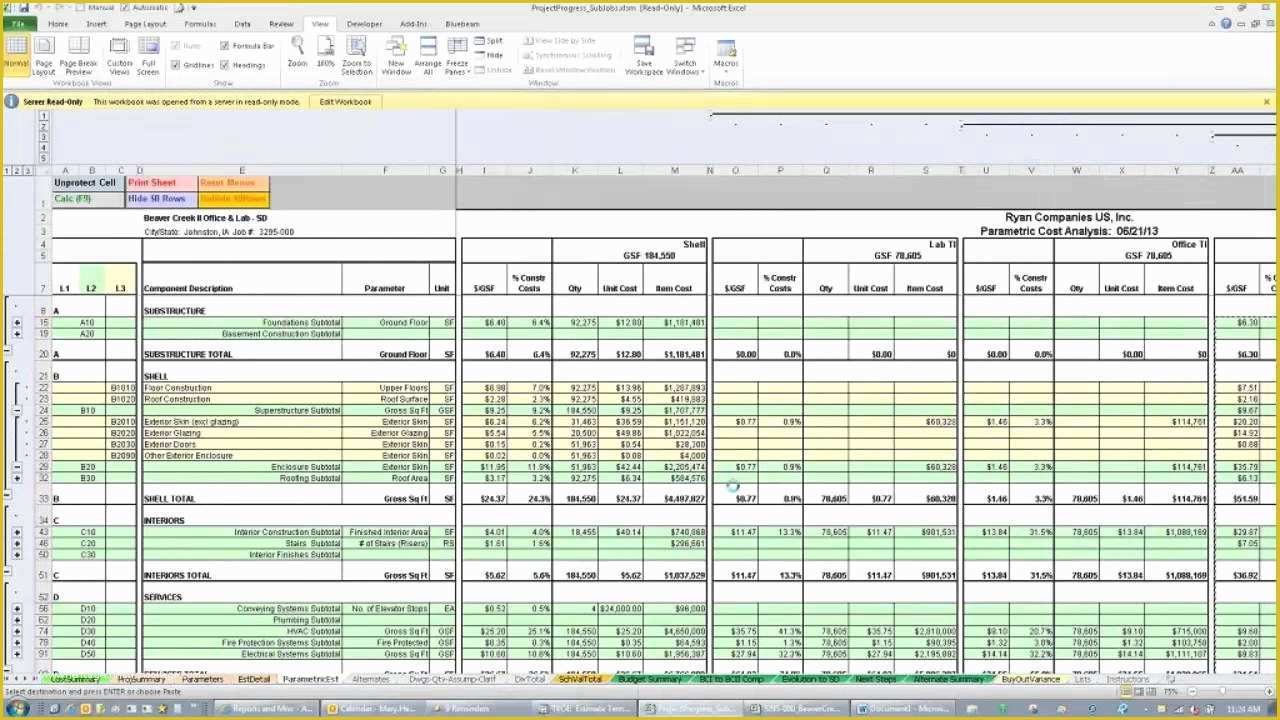Open the Formulas ribbon tab
The width and height of the screenshot is (1280, 720).
click(200, 23)
